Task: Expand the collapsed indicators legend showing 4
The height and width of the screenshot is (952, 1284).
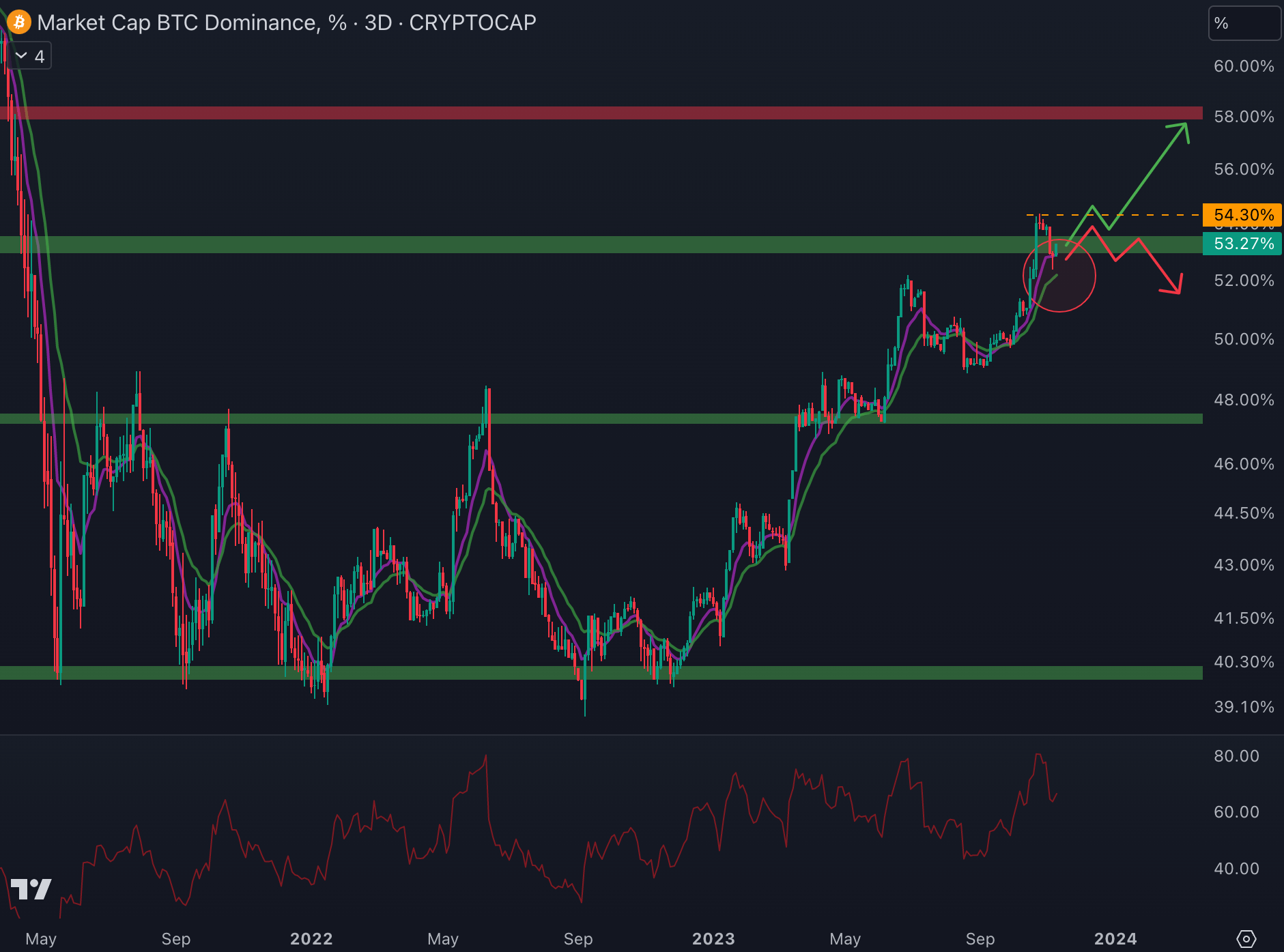Action: pyautogui.click(x=31, y=57)
